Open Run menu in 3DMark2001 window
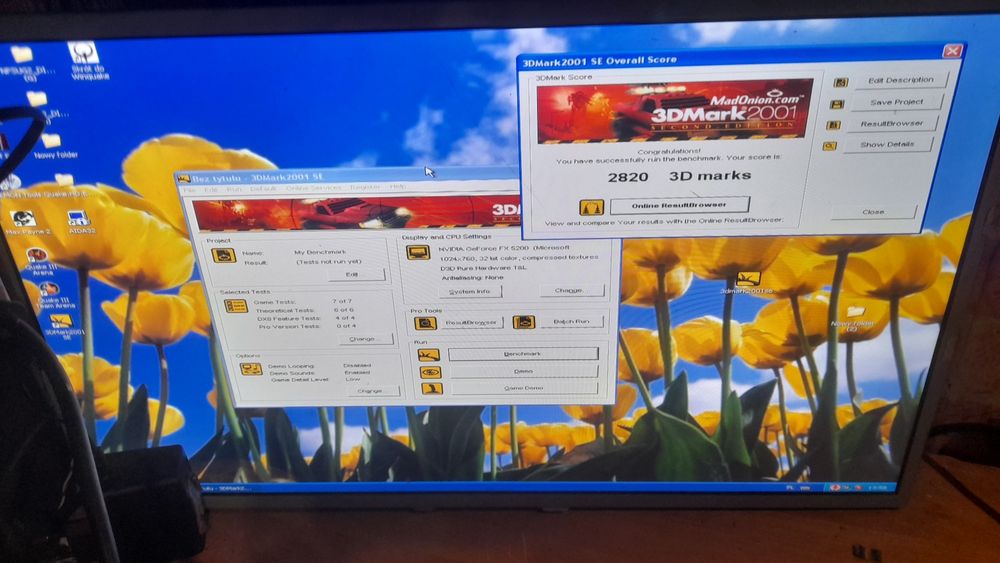The width and height of the screenshot is (1000, 563). pyautogui.click(x=234, y=189)
